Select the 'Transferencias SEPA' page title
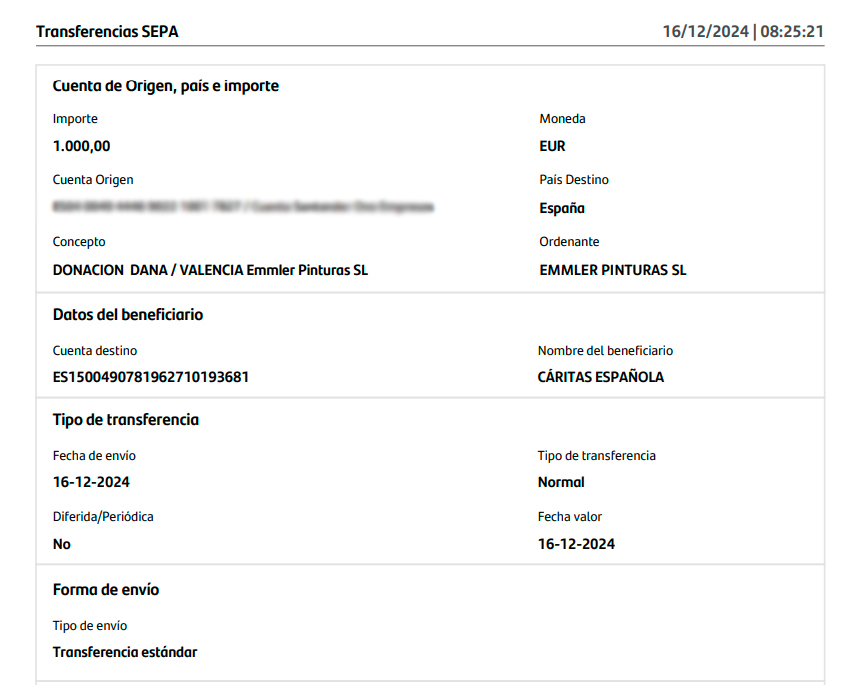 107,32
